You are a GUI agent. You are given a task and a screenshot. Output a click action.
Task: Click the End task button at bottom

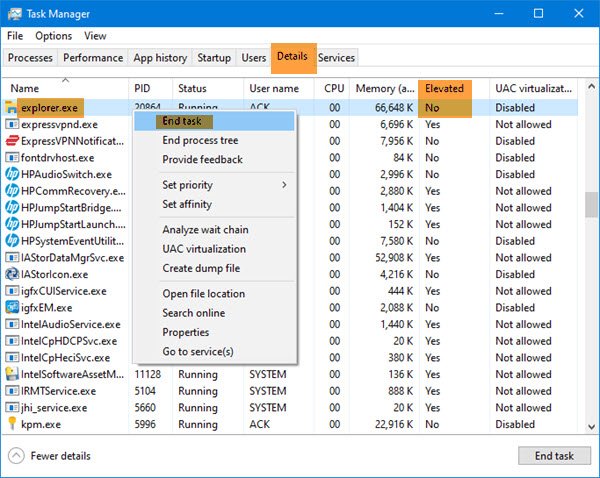(x=554, y=455)
